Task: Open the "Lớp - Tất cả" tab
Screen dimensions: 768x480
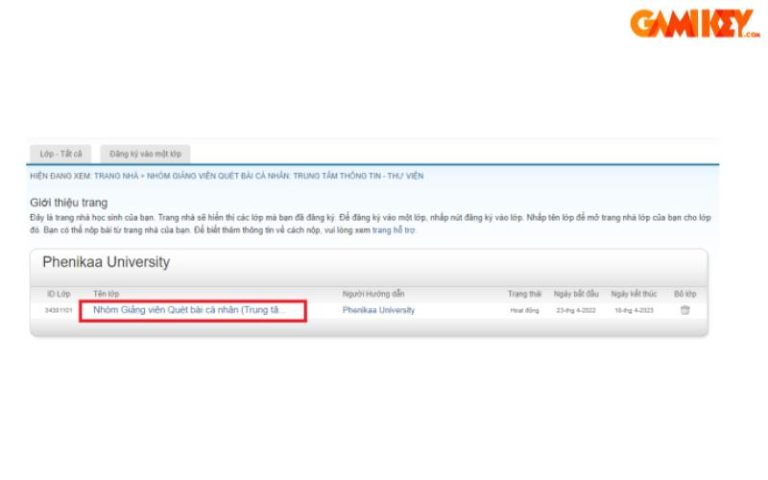Action: point(61,154)
